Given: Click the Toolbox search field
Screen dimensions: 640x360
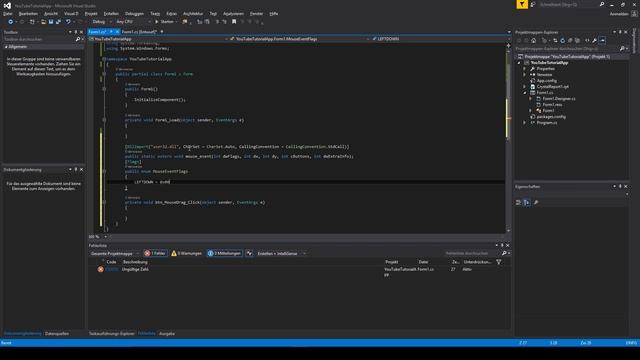Looking at the screenshot, I should click(39, 39).
